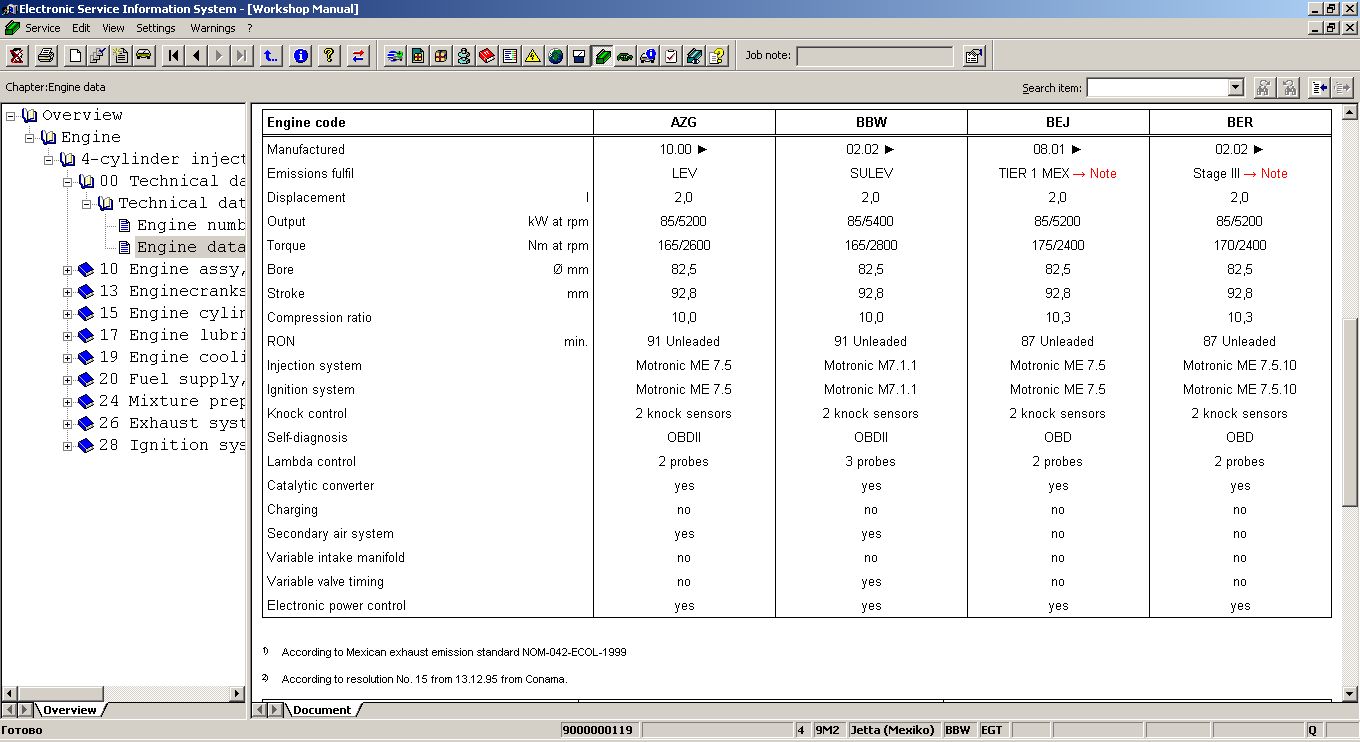Click the second binoculars find-next icon
The height and width of the screenshot is (742, 1360).
pyautogui.click(x=1289, y=88)
